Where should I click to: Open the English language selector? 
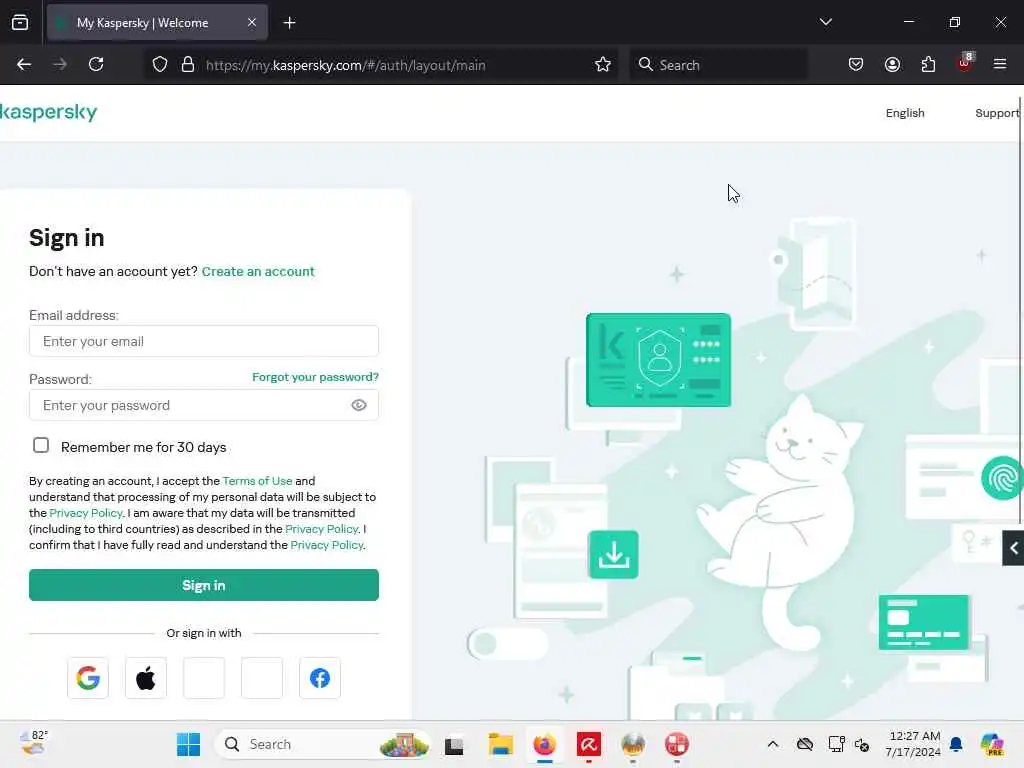pos(905,113)
